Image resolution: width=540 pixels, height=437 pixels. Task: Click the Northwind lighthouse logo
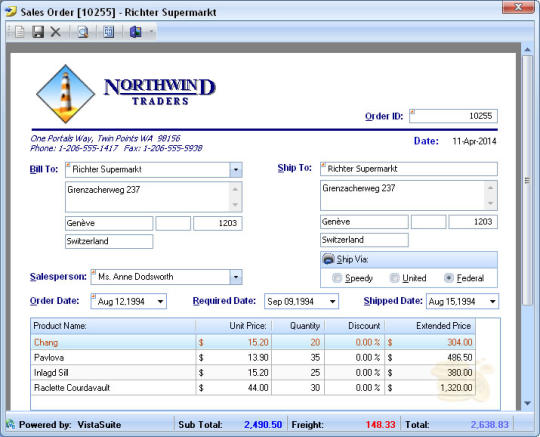(x=65, y=93)
